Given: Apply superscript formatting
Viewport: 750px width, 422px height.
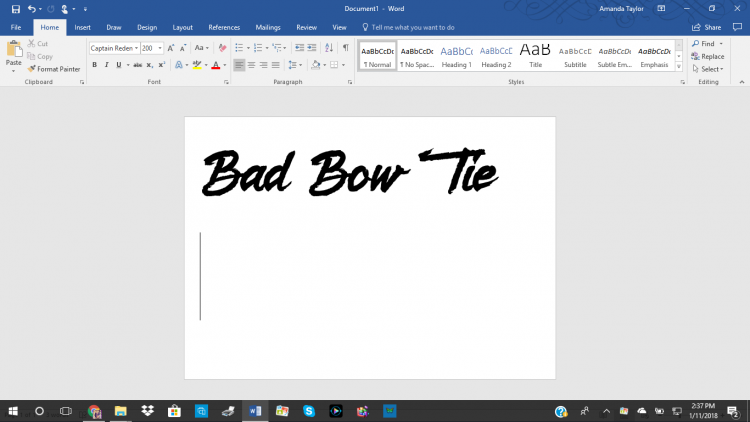Looking at the screenshot, I should point(162,65).
